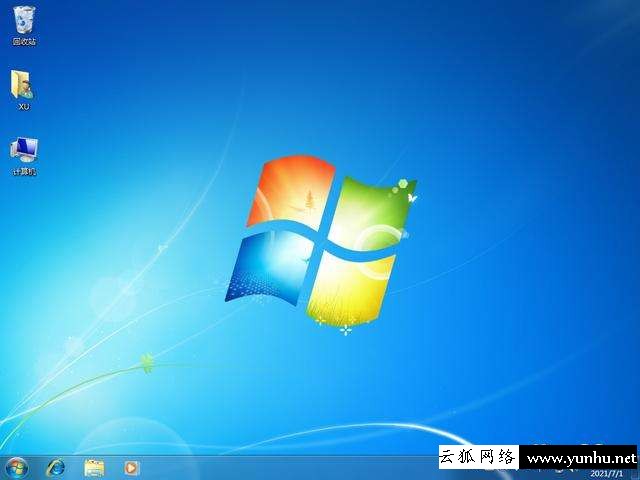The height and width of the screenshot is (480, 640).
Task: Launch Internet Explorer from the taskbar
Action: [x=55, y=468]
